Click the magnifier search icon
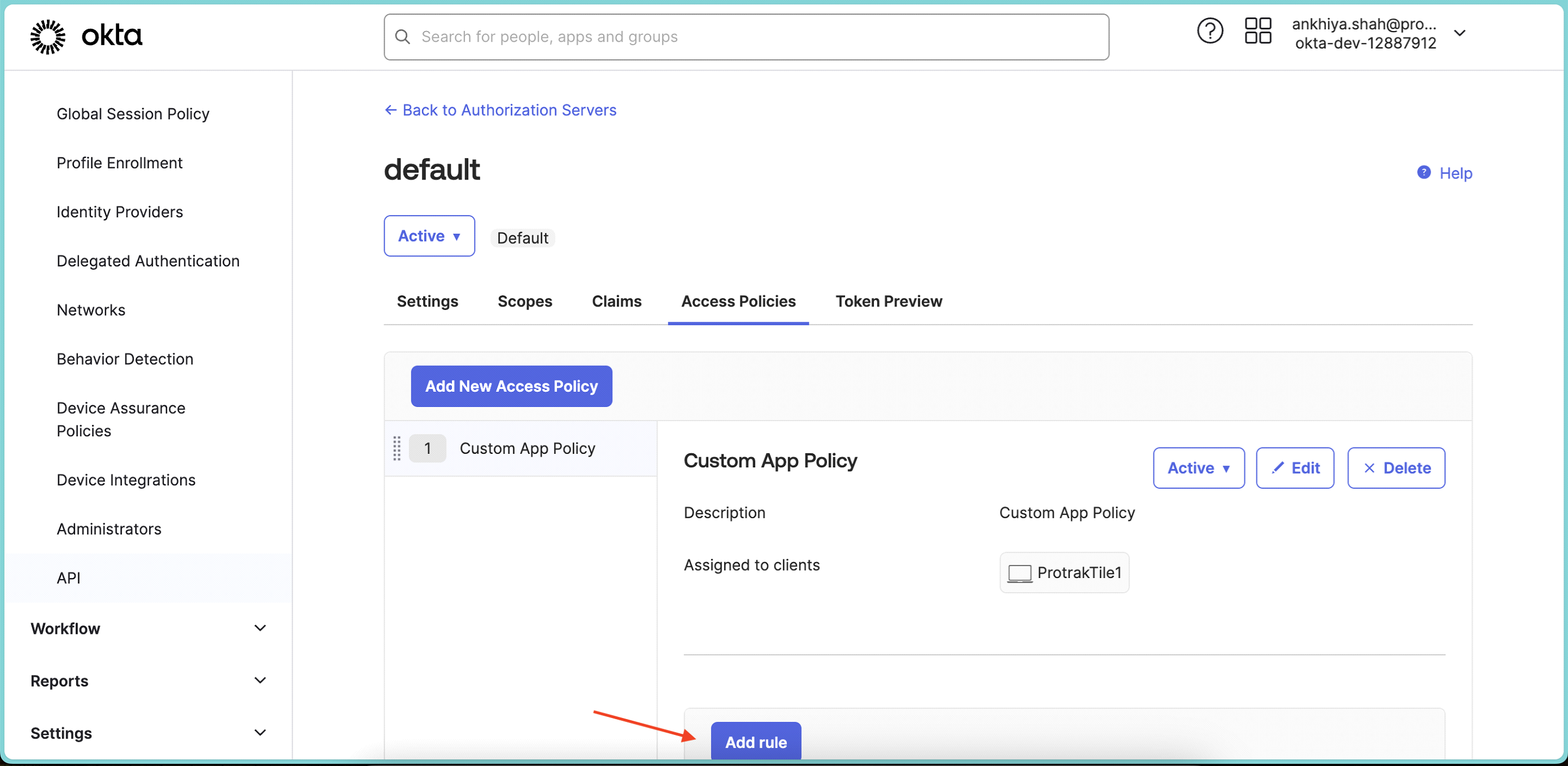The image size is (1568, 766). tap(402, 37)
